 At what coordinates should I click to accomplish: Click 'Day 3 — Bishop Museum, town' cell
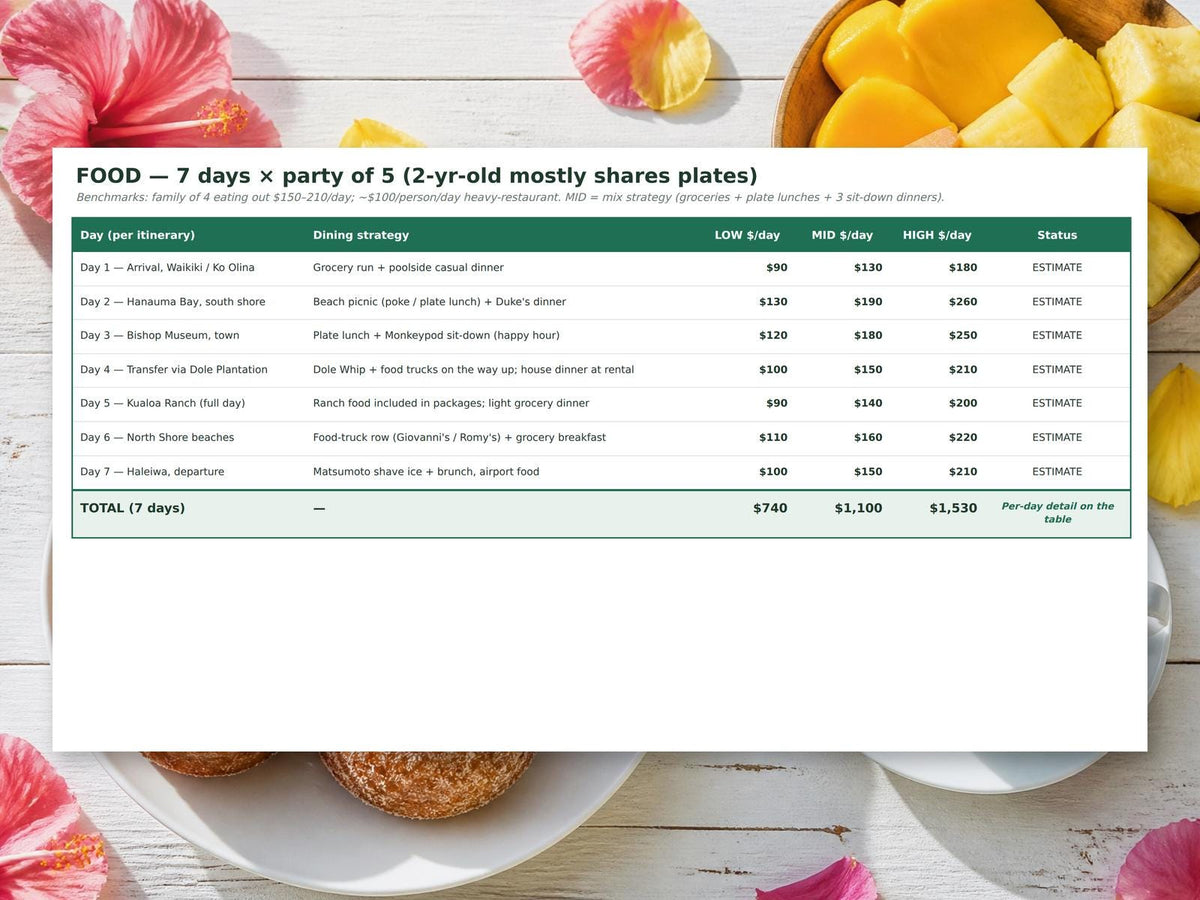click(x=160, y=336)
